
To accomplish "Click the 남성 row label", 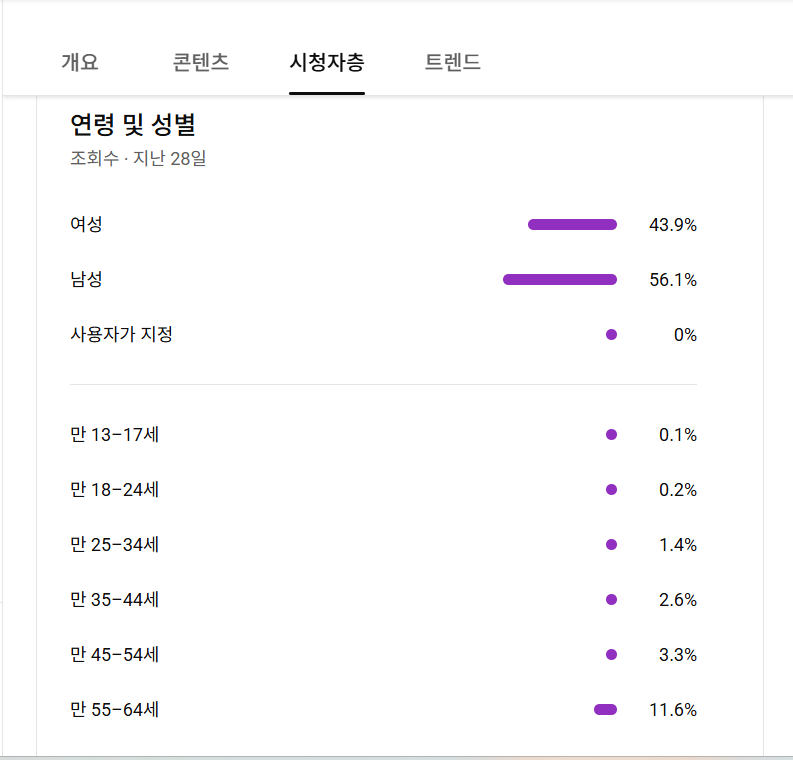I will click(x=86, y=280).
